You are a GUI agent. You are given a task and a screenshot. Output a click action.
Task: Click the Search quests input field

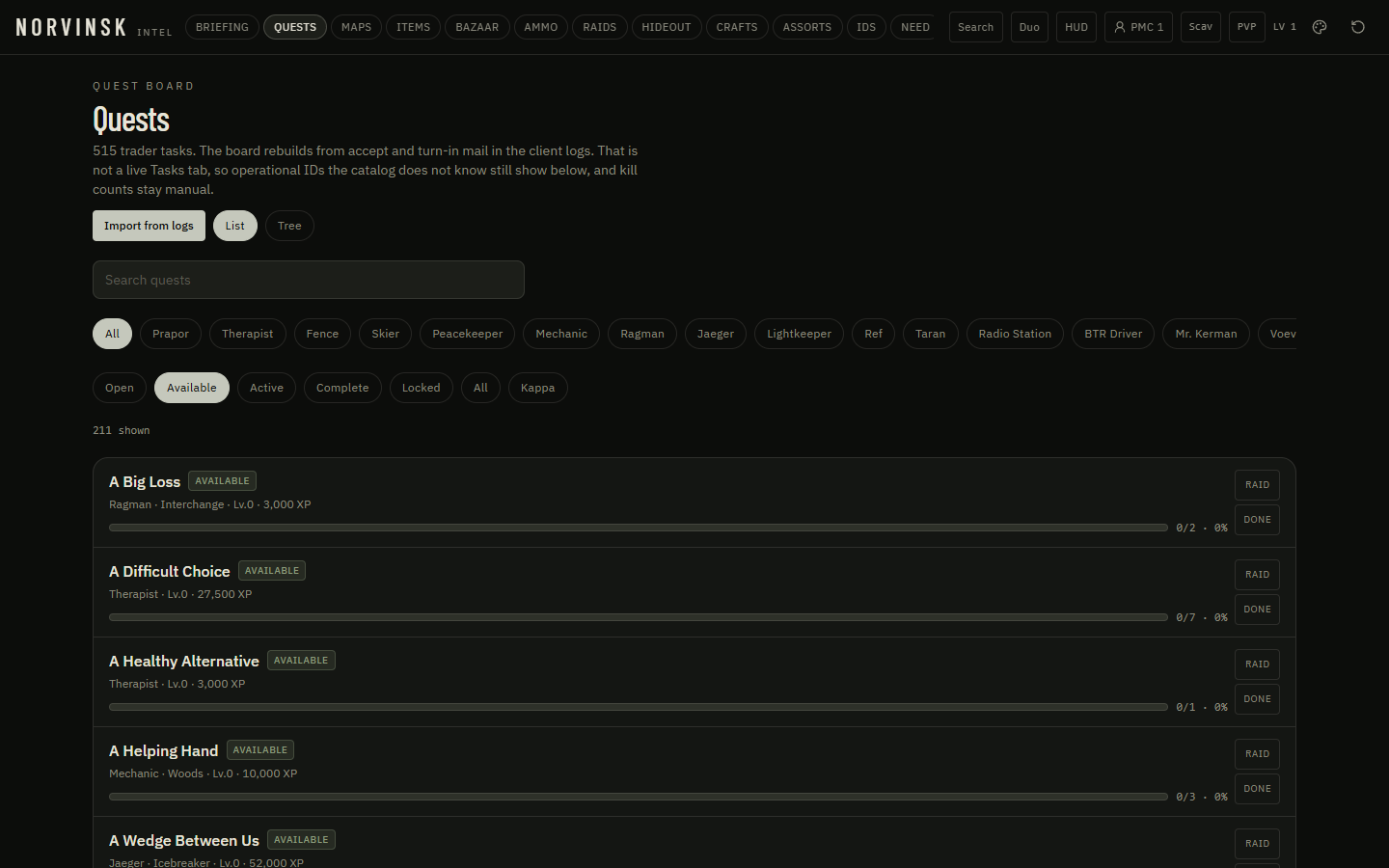309,280
